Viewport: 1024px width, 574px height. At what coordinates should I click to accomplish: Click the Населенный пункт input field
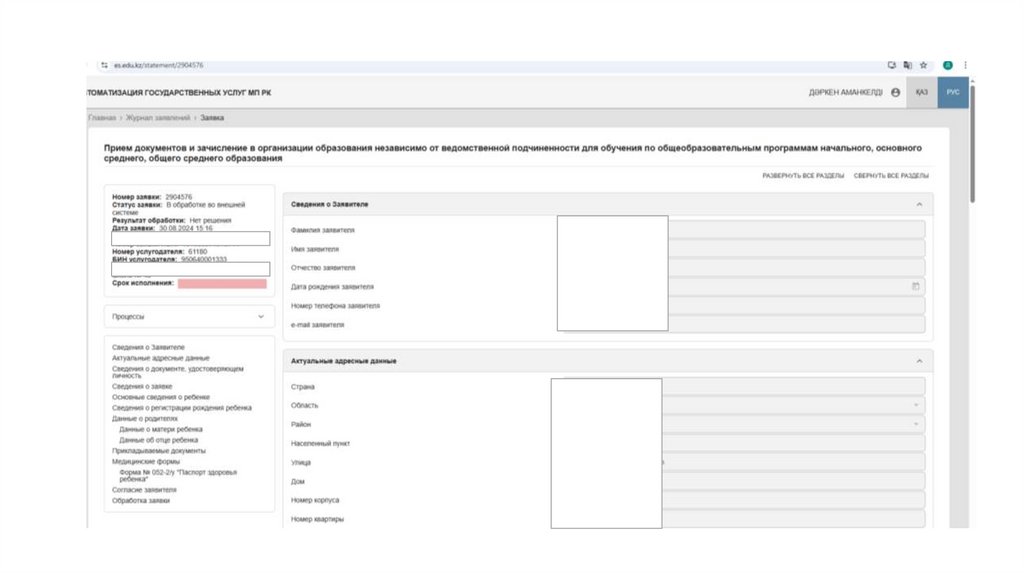pyautogui.click(x=793, y=443)
